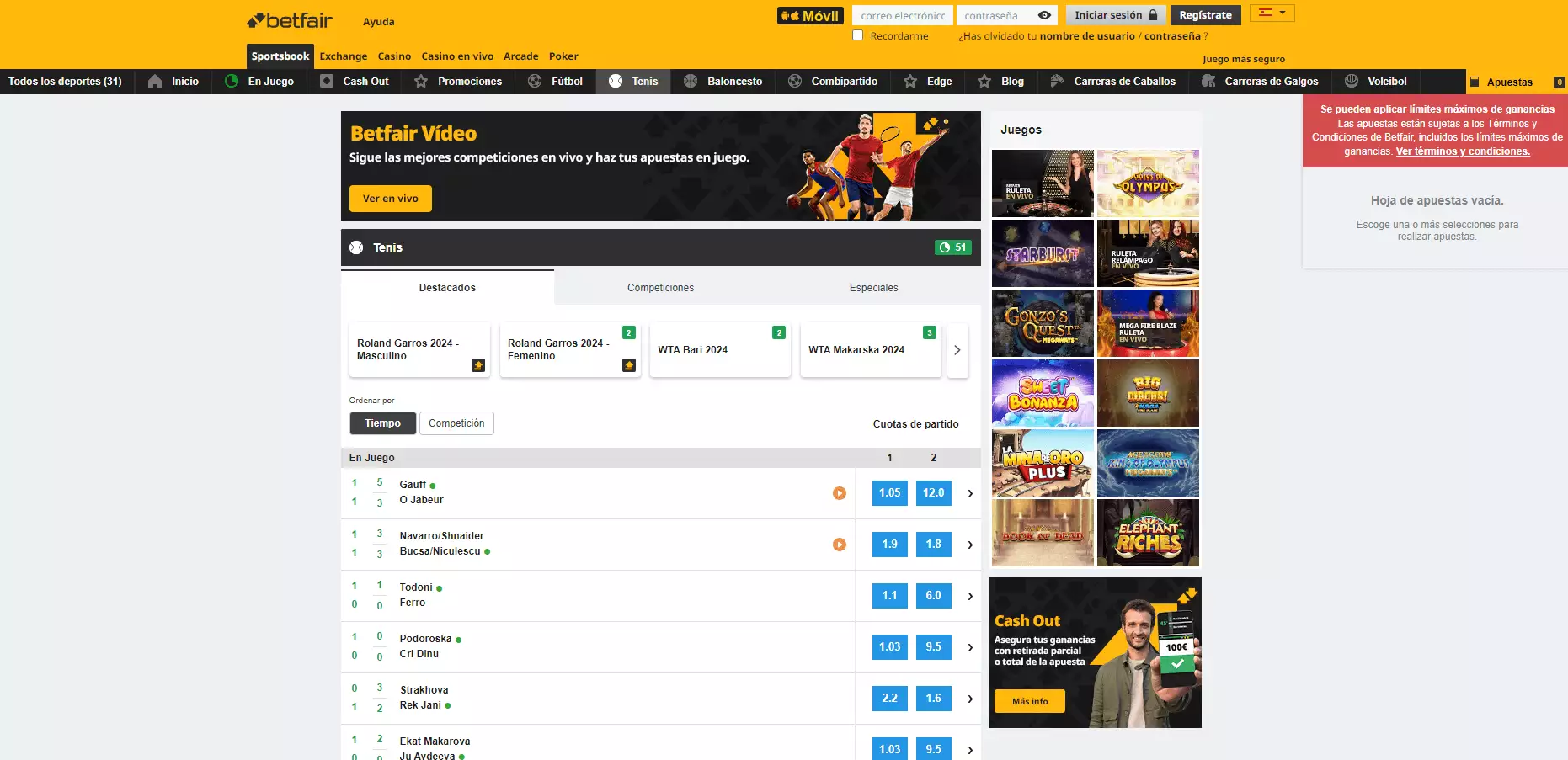Switch to the Destacados tab
This screenshot has width=1568, height=760.
[447, 288]
